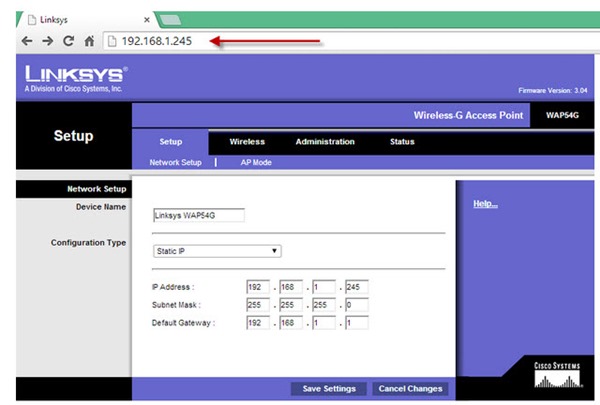600x405 pixels.
Task: Click the Configuration Type label
Action: pos(88,243)
